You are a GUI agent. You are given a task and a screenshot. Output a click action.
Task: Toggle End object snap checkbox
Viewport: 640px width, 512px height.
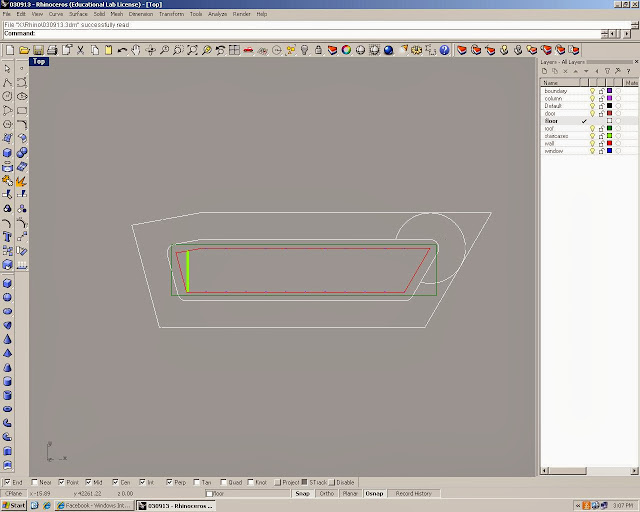point(7,482)
